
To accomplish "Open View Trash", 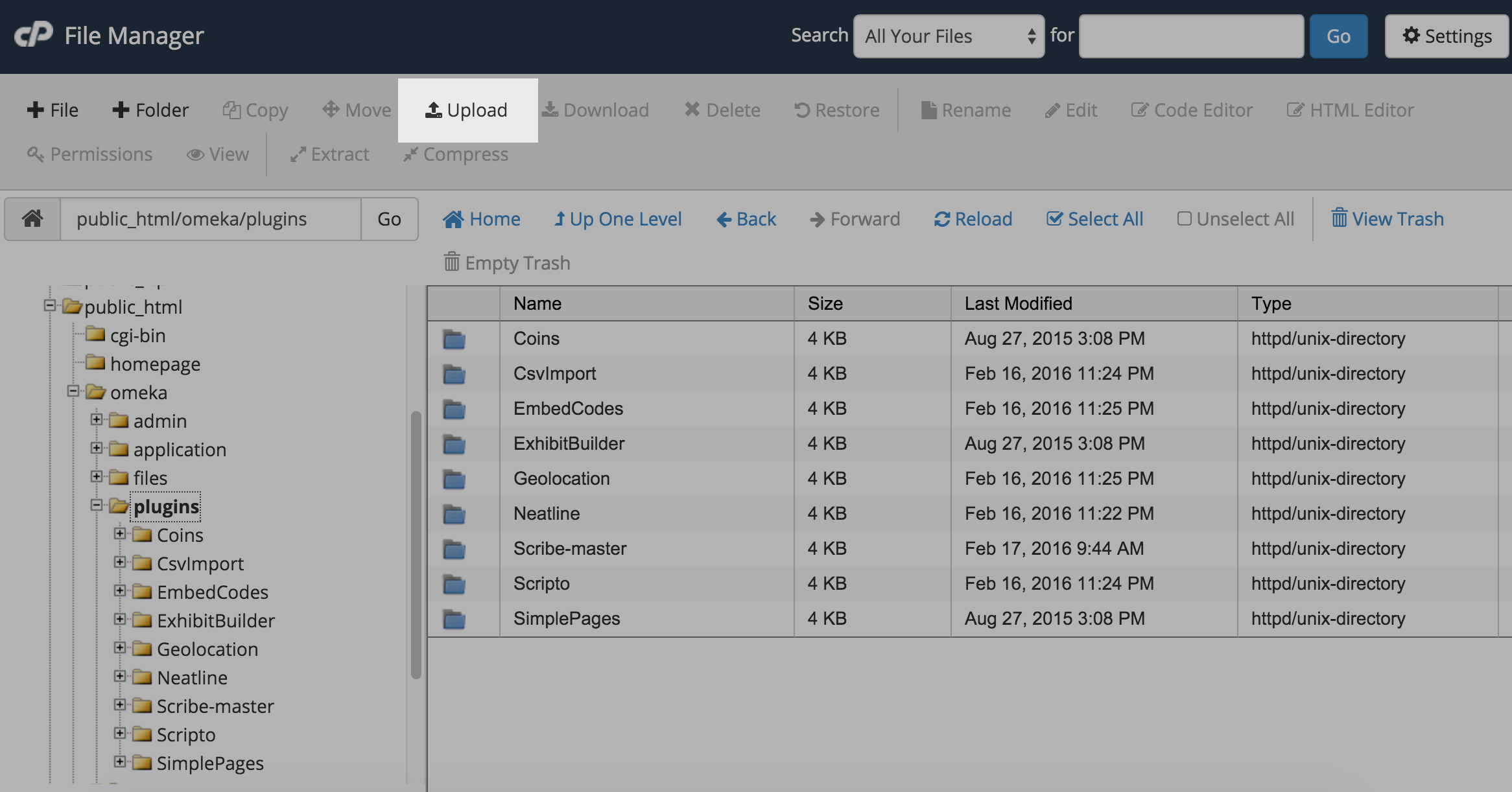I will (1388, 219).
